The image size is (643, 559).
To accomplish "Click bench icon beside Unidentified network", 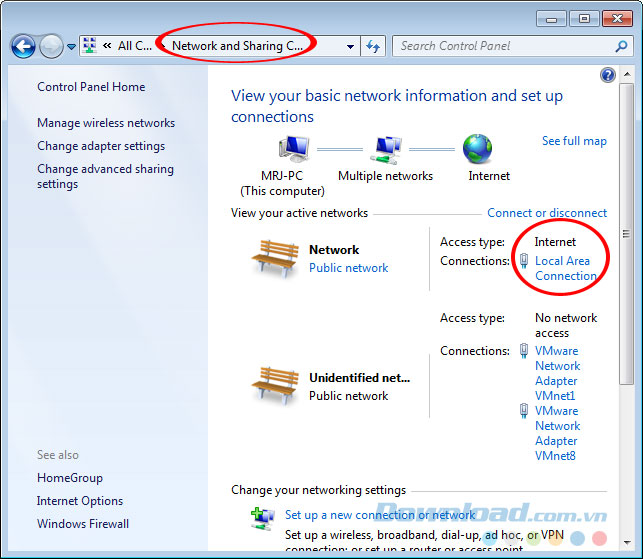I will (275, 386).
